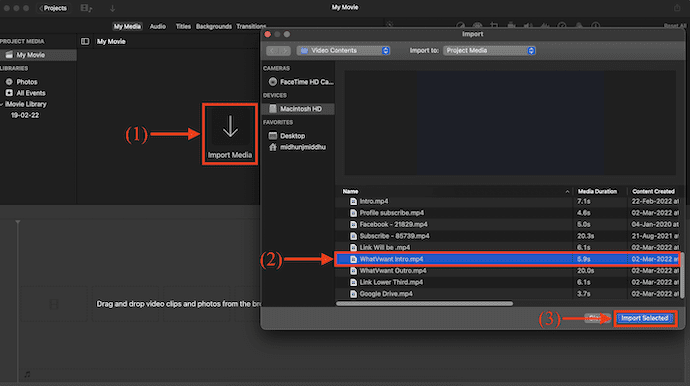Click the file icon beside Google Drive.mp4
This screenshot has width=690, height=386.
pos(353,294)
